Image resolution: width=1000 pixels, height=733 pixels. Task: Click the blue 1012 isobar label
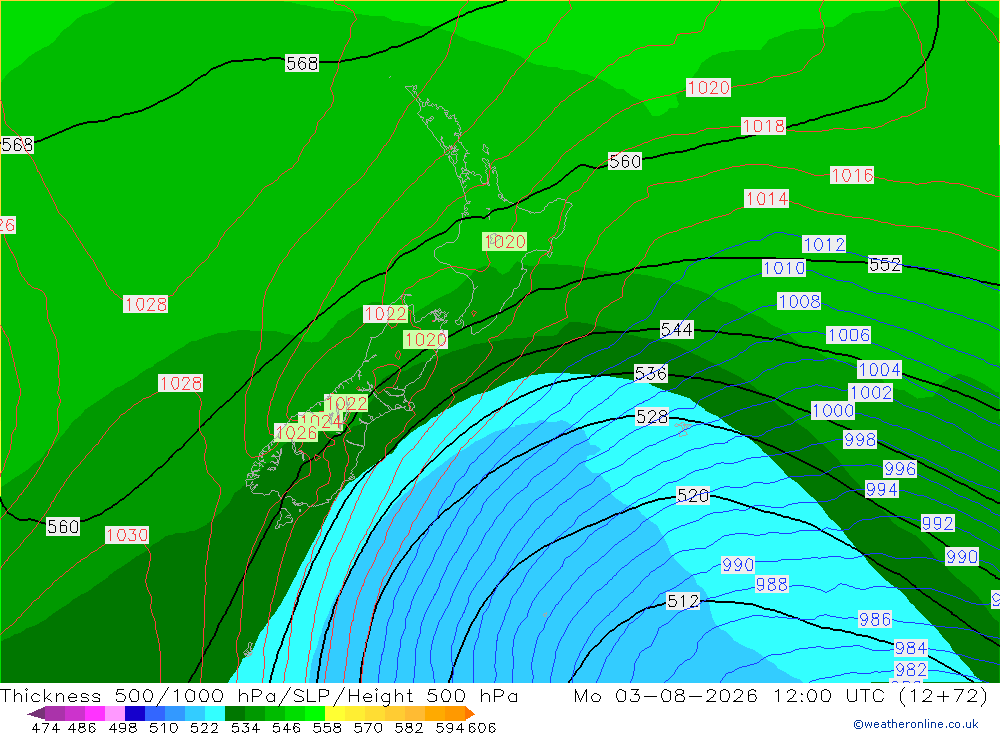point(824,244)
